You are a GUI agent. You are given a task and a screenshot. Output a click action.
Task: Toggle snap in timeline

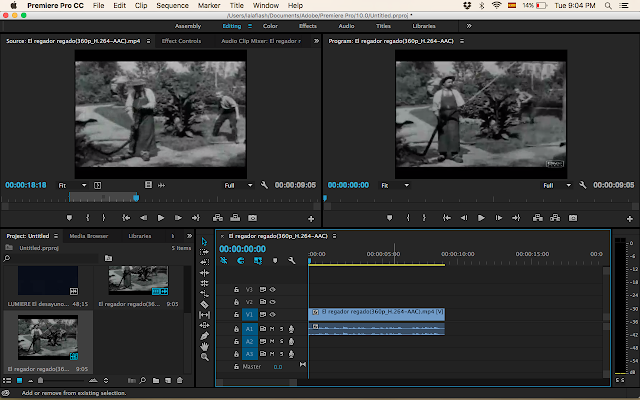pyautogui.click(x=241, y=260)
